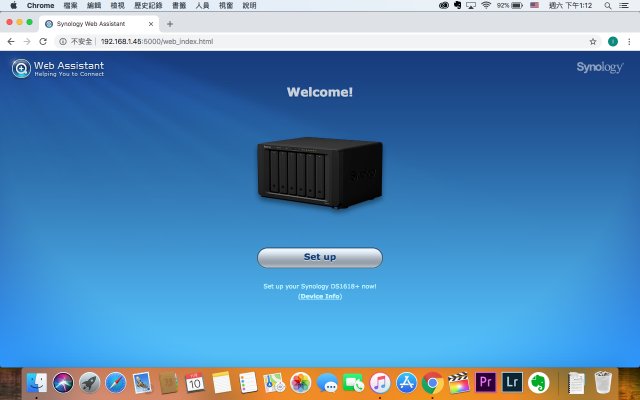The height and width of the screenshot is (400, 640).
Task: Click the Chrome icon in the Dock
Action: tap(433, 382)
